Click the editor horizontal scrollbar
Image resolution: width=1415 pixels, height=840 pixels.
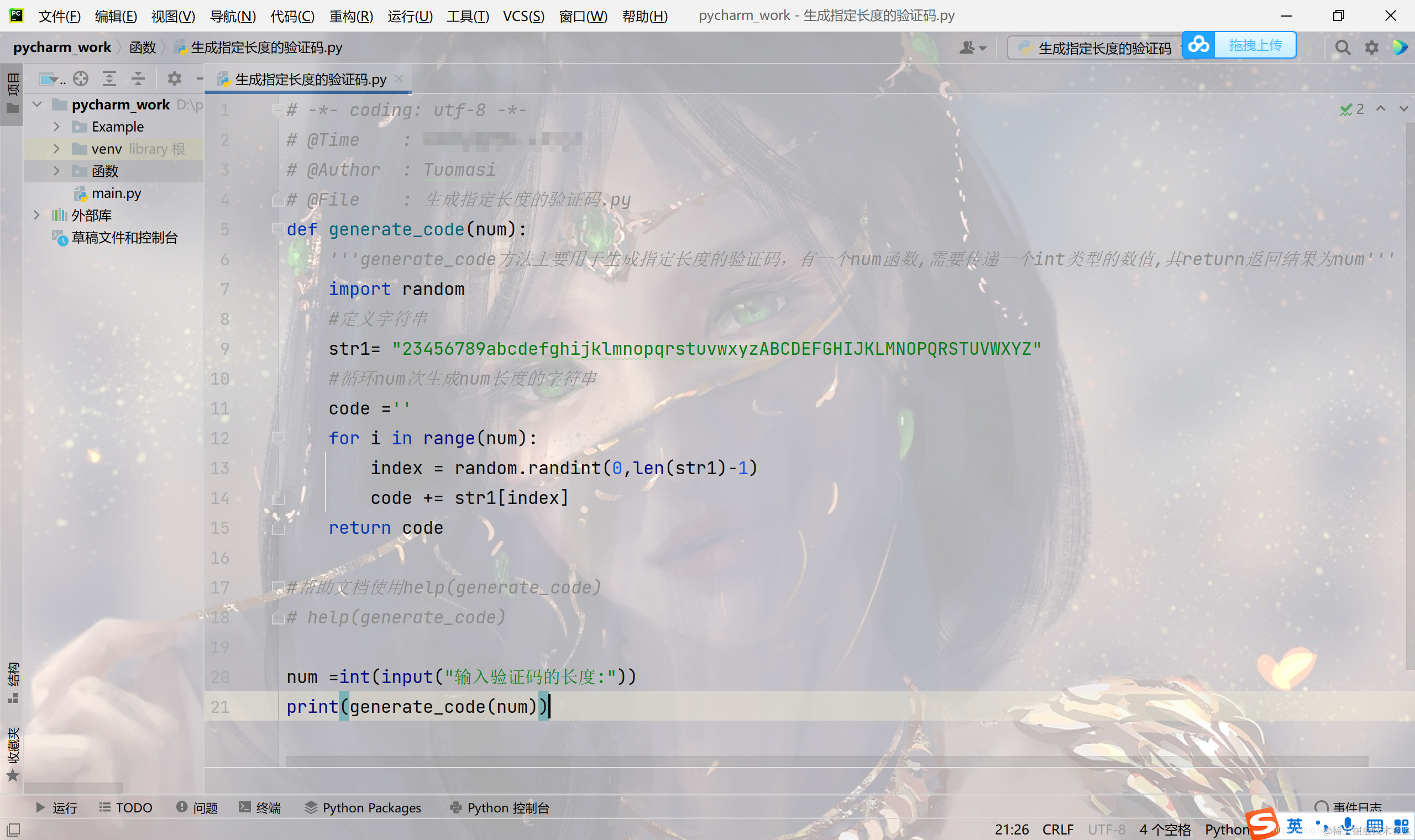tap(826, 762)
